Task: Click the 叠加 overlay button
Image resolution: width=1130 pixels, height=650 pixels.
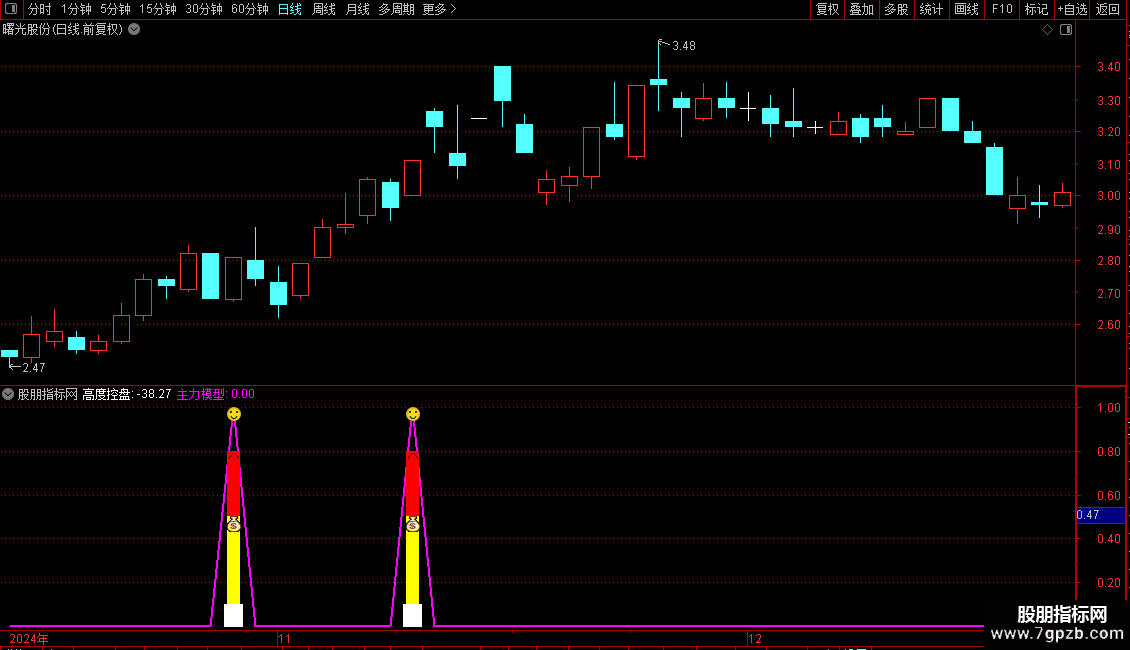Action: click(x=861, y=9)
